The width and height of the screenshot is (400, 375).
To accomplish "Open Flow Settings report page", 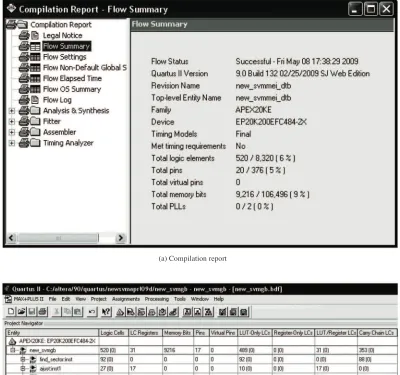I will coord(65,57).
